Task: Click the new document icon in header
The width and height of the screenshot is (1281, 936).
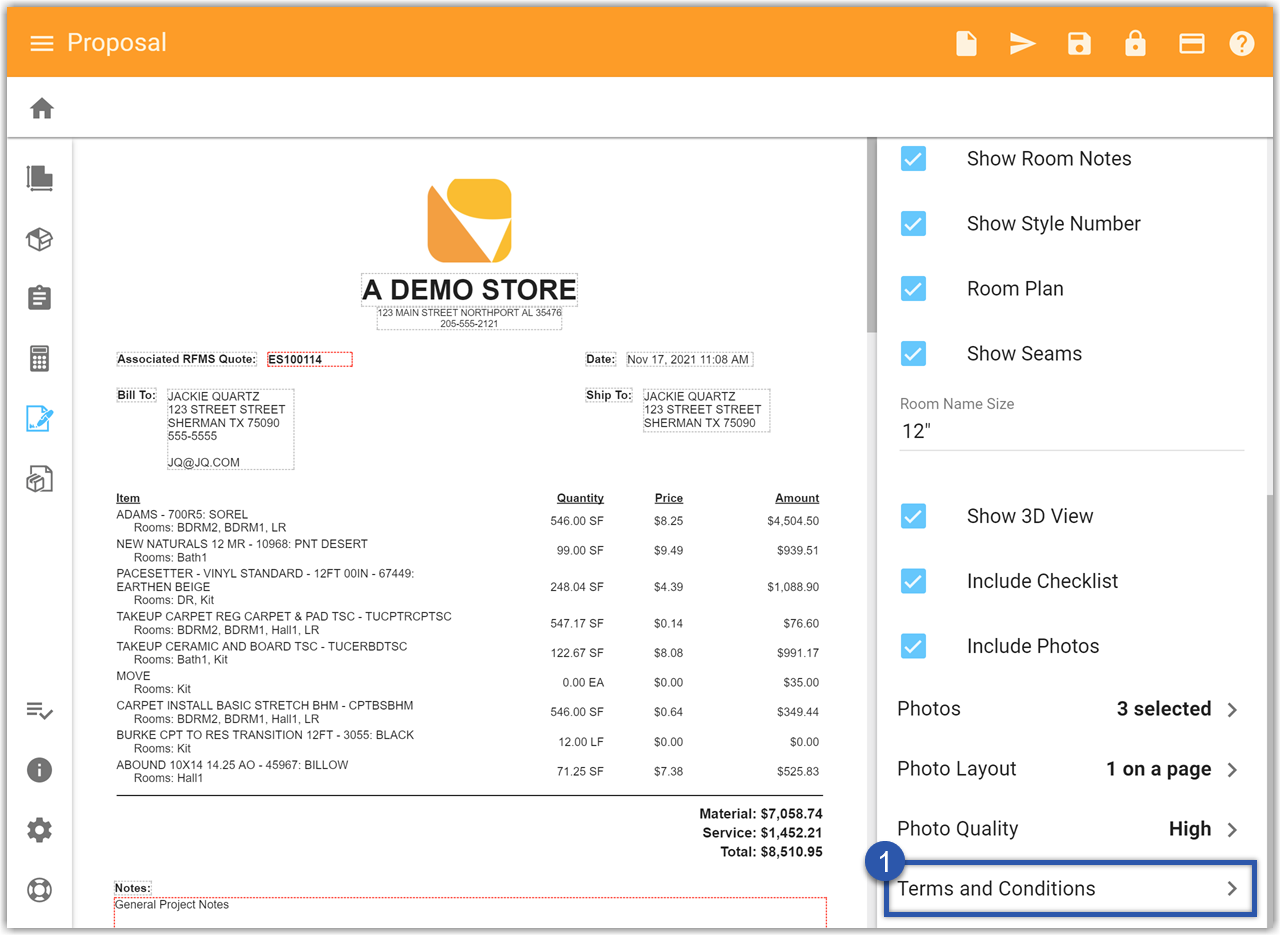Action: (x=966, y=43)
